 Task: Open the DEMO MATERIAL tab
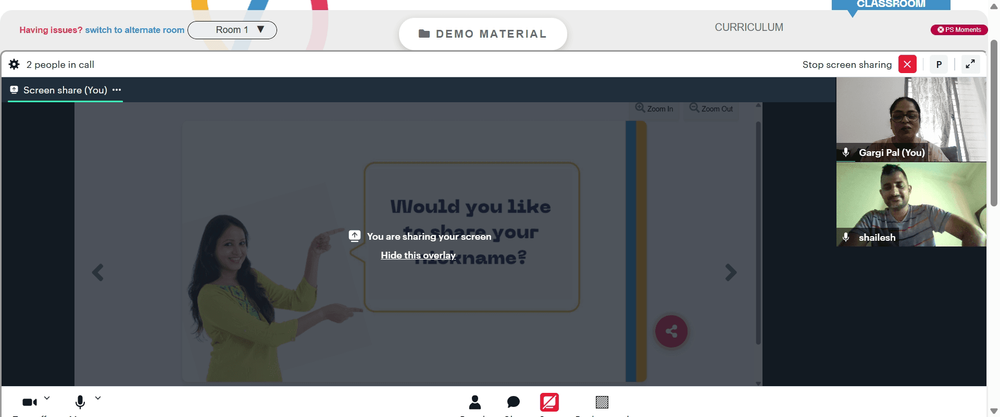pyautogui.click(x=483, y=34)
